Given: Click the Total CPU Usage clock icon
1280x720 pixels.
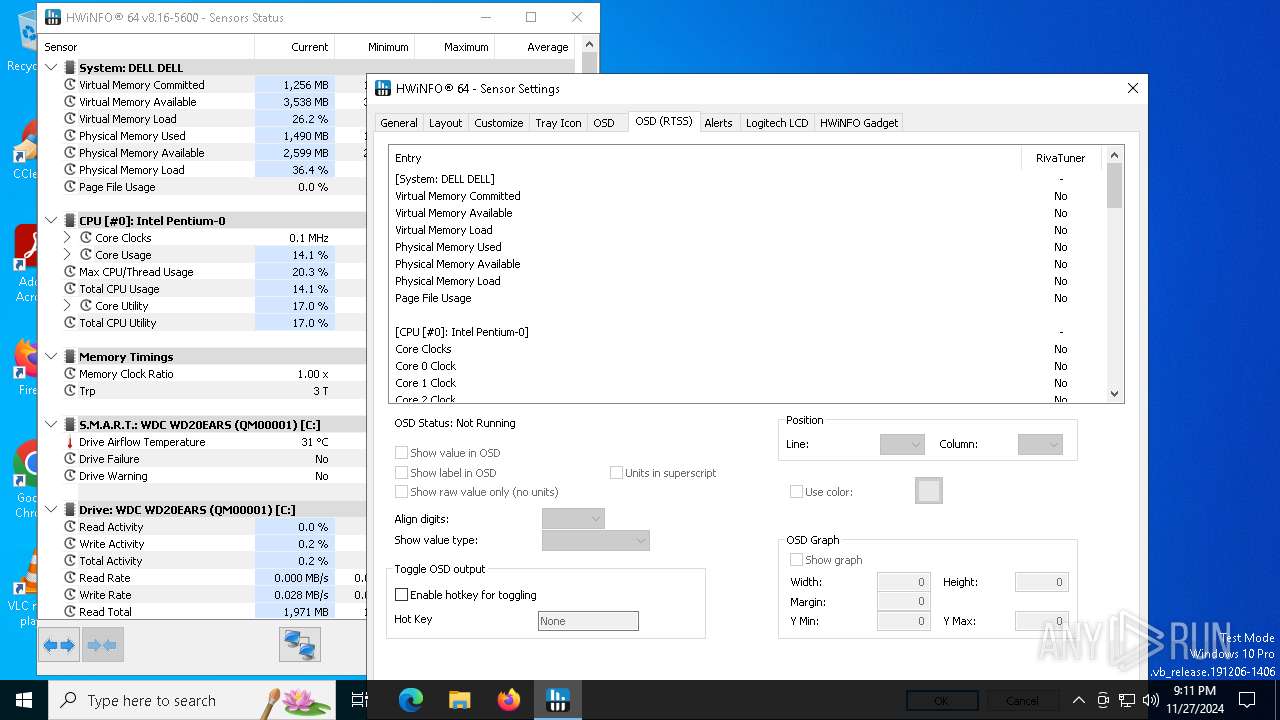Looking at the screenshot, I should tap(70, 289).
